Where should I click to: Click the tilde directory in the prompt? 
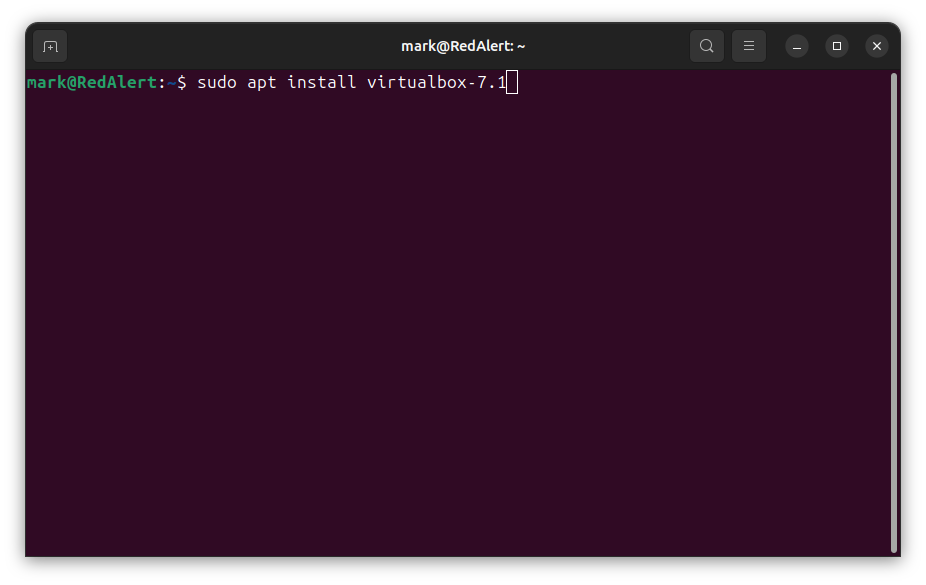(x=172, y=83)
